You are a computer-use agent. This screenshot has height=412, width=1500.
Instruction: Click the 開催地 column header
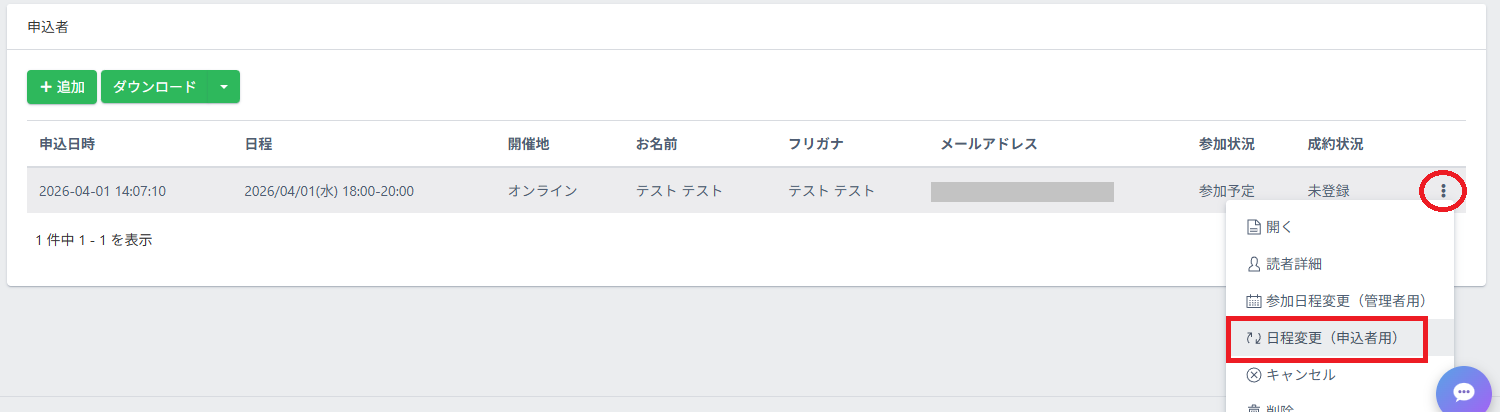[529, 144]
